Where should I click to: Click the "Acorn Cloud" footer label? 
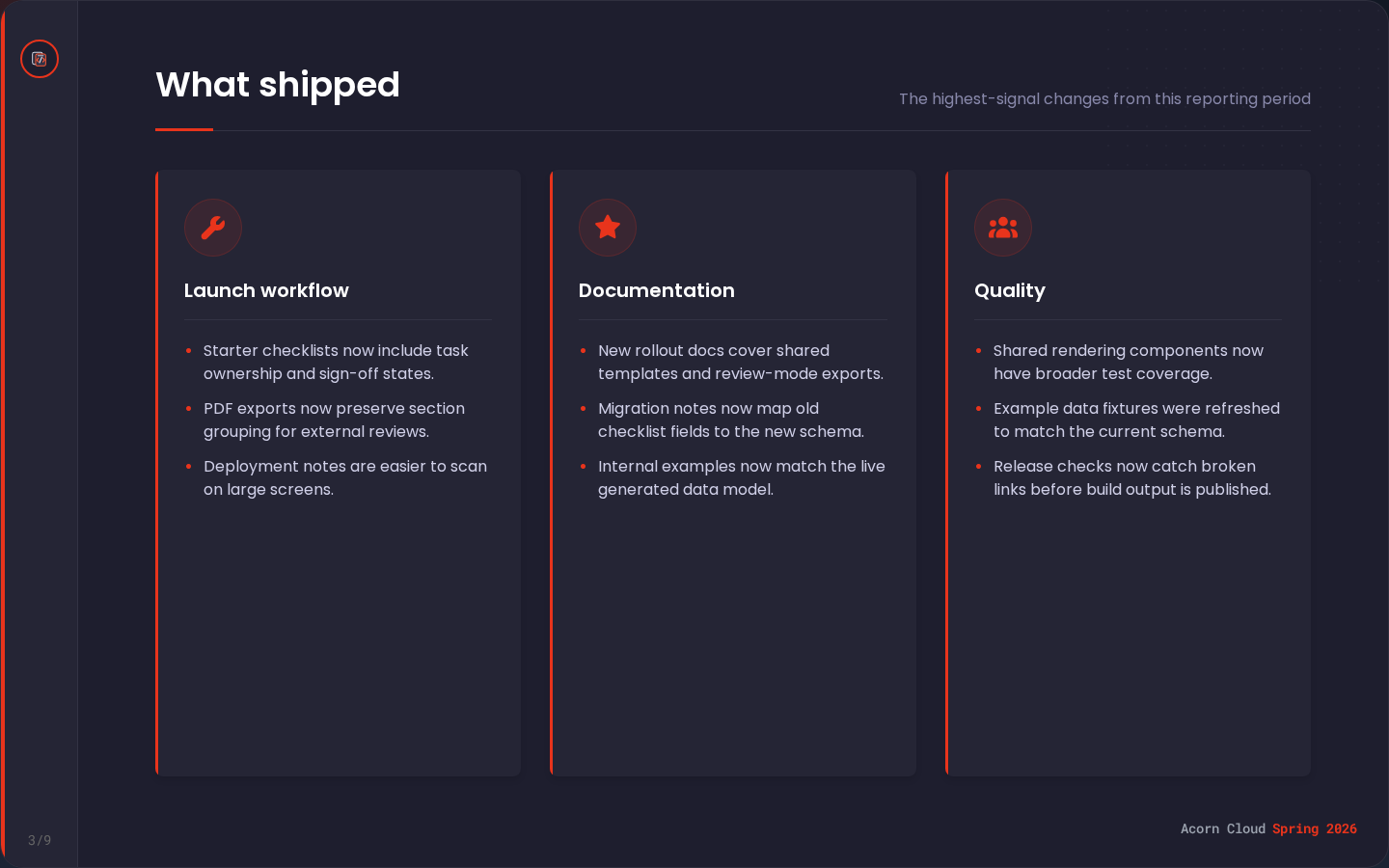[x=1222, y=828]
